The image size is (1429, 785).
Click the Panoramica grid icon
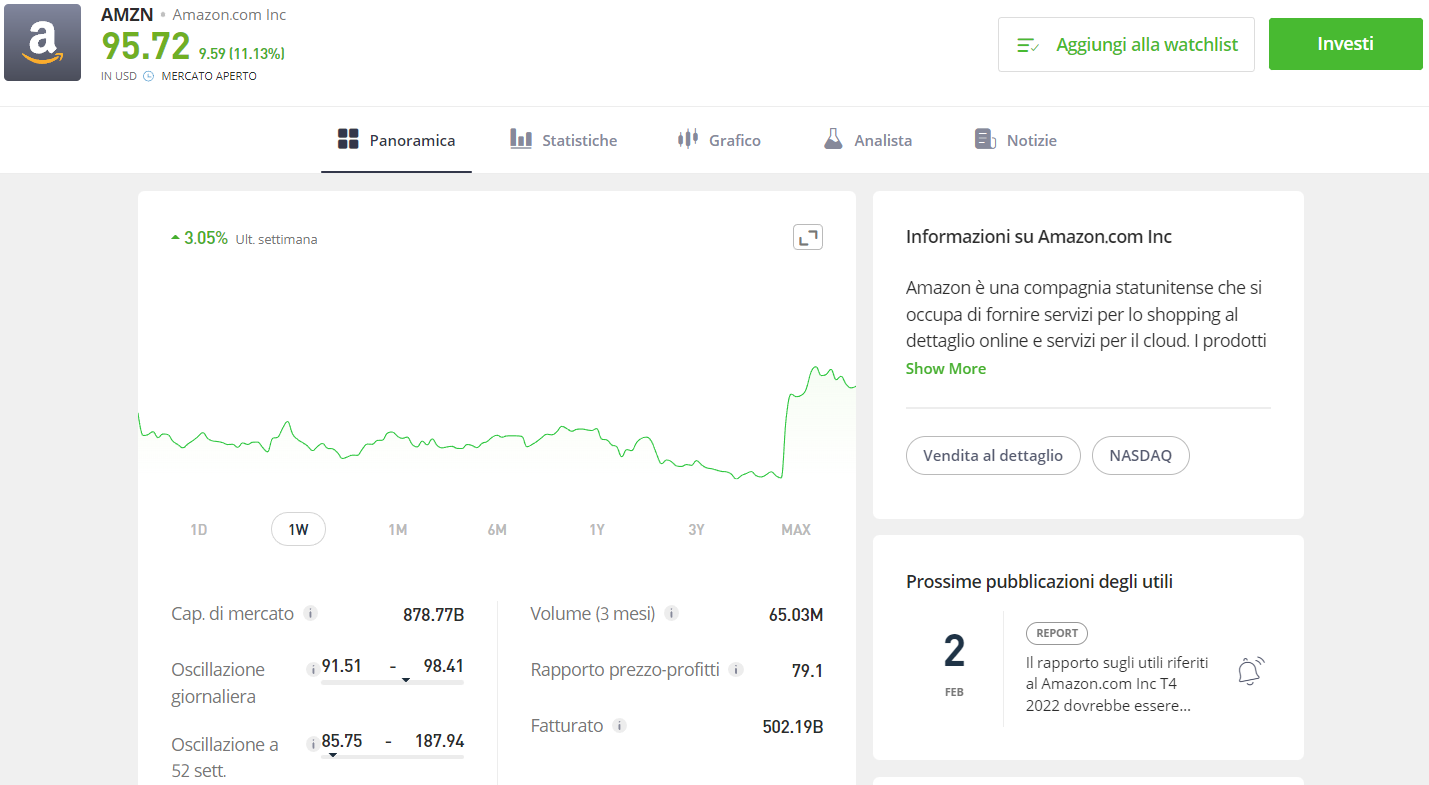click(348, 139)
